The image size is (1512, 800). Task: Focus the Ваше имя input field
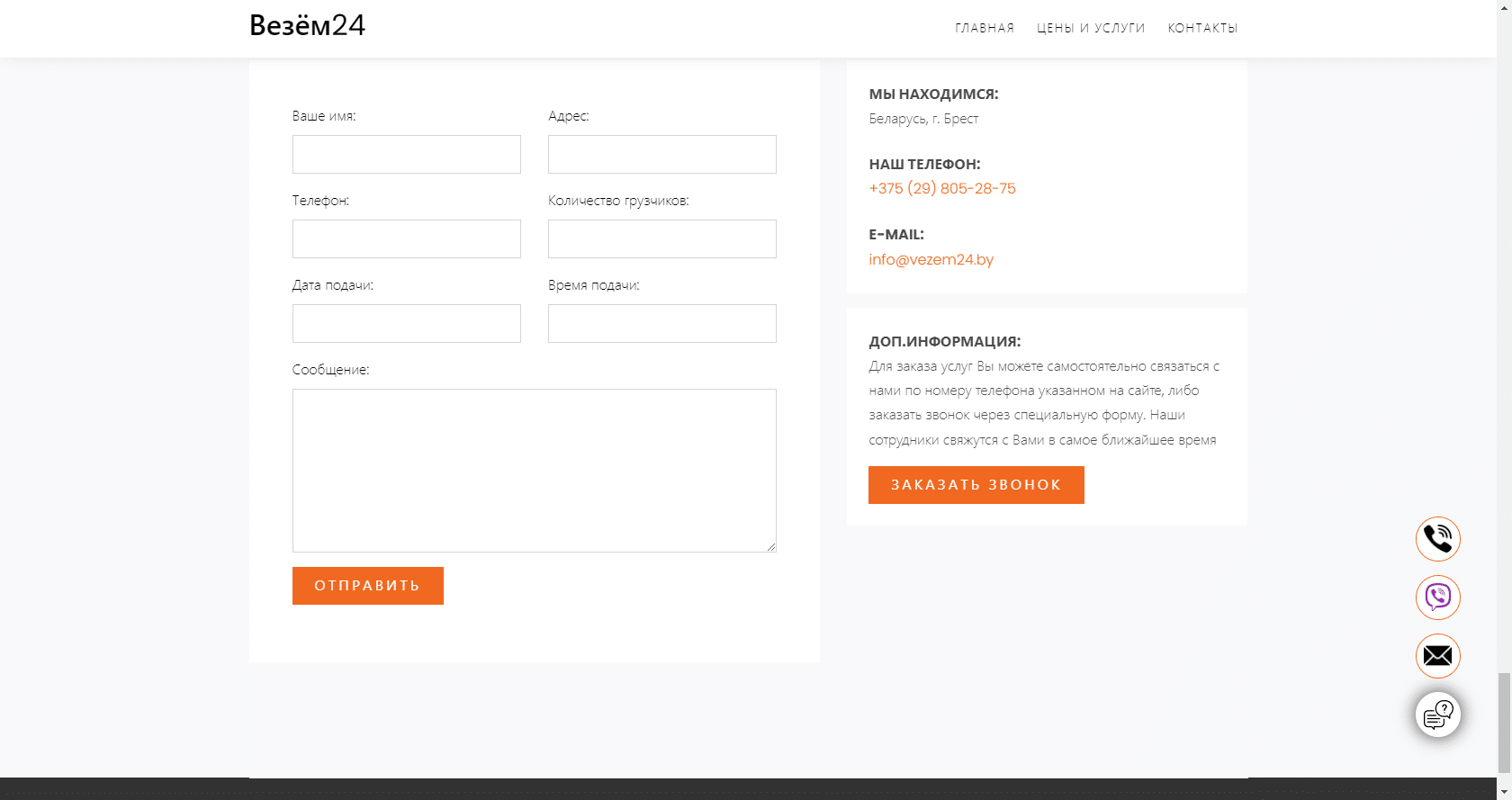pyautogui.click(x=407, y=155)
